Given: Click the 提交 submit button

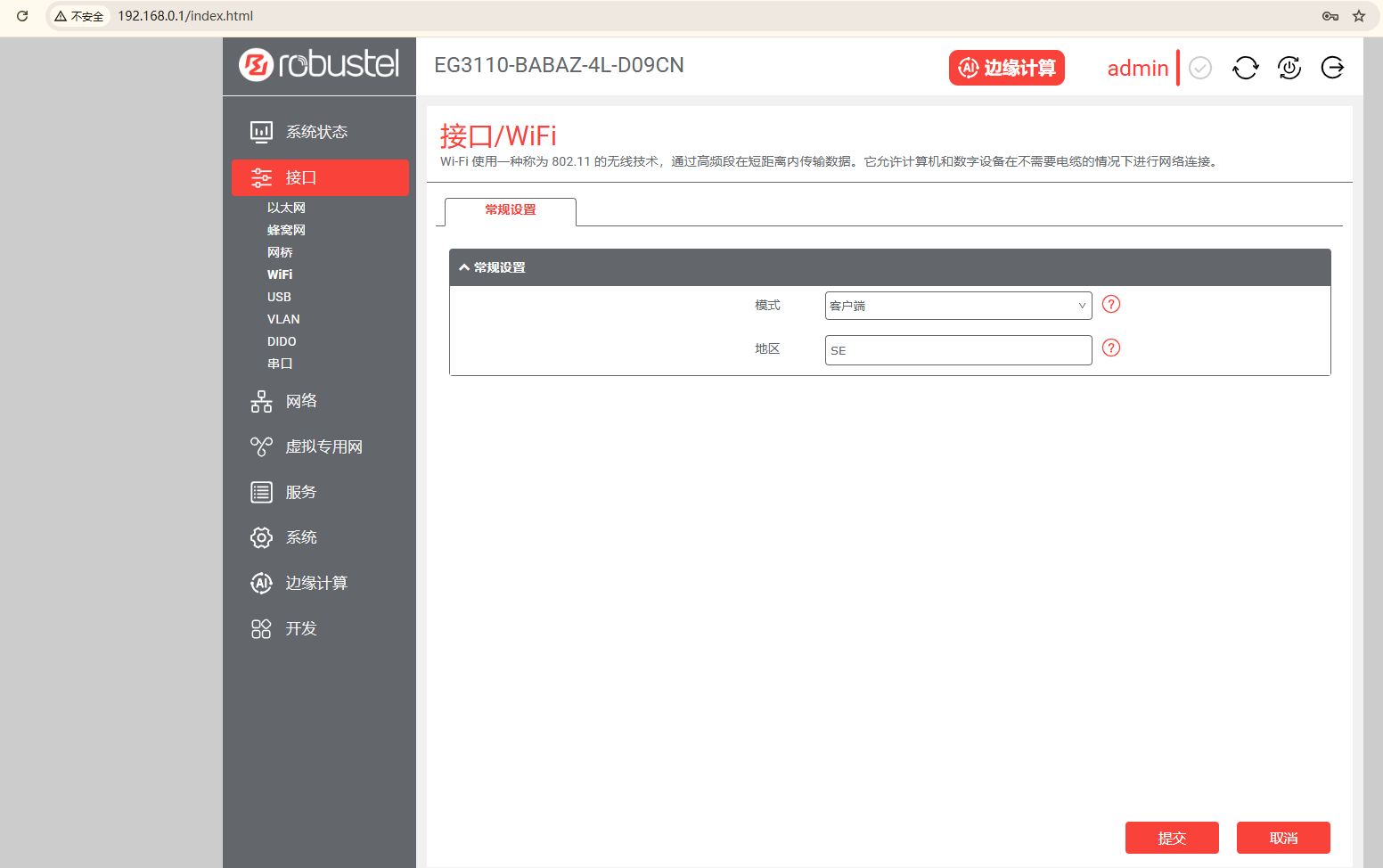Looking at the screenshot, I should coord(1172,838).
